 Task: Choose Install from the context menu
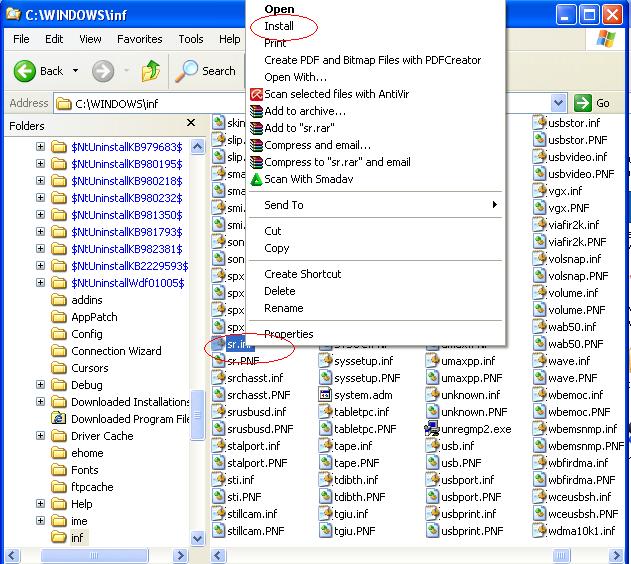coord(279,26)
